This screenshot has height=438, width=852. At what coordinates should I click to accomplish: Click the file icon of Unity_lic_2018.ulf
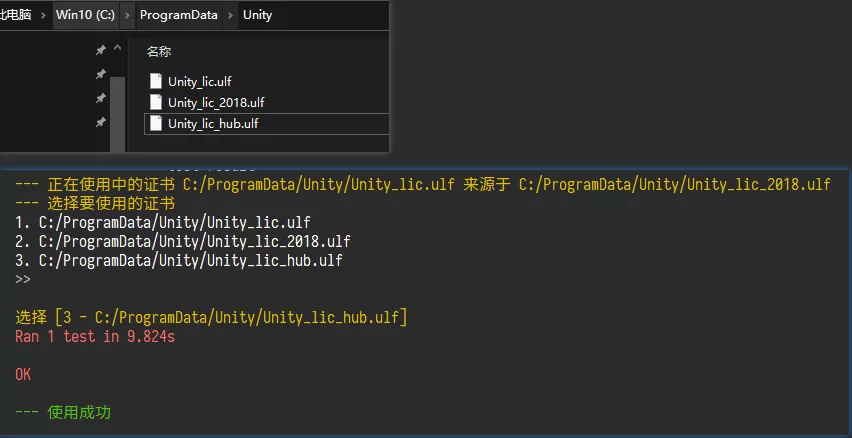tap(156, 102)
